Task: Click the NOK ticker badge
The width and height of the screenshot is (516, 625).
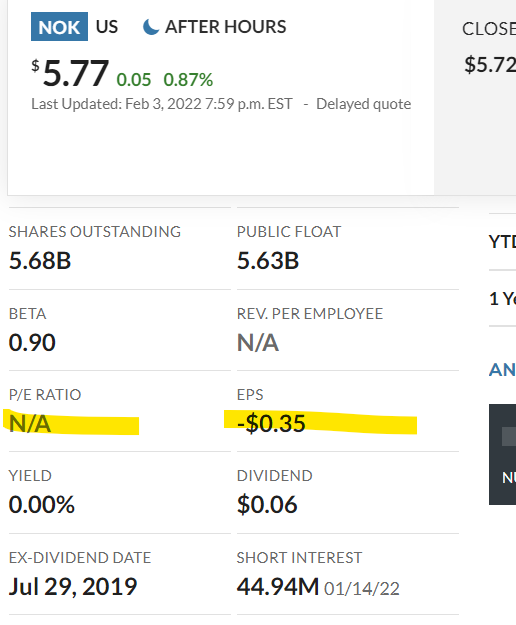Action: tap(59, 27)
